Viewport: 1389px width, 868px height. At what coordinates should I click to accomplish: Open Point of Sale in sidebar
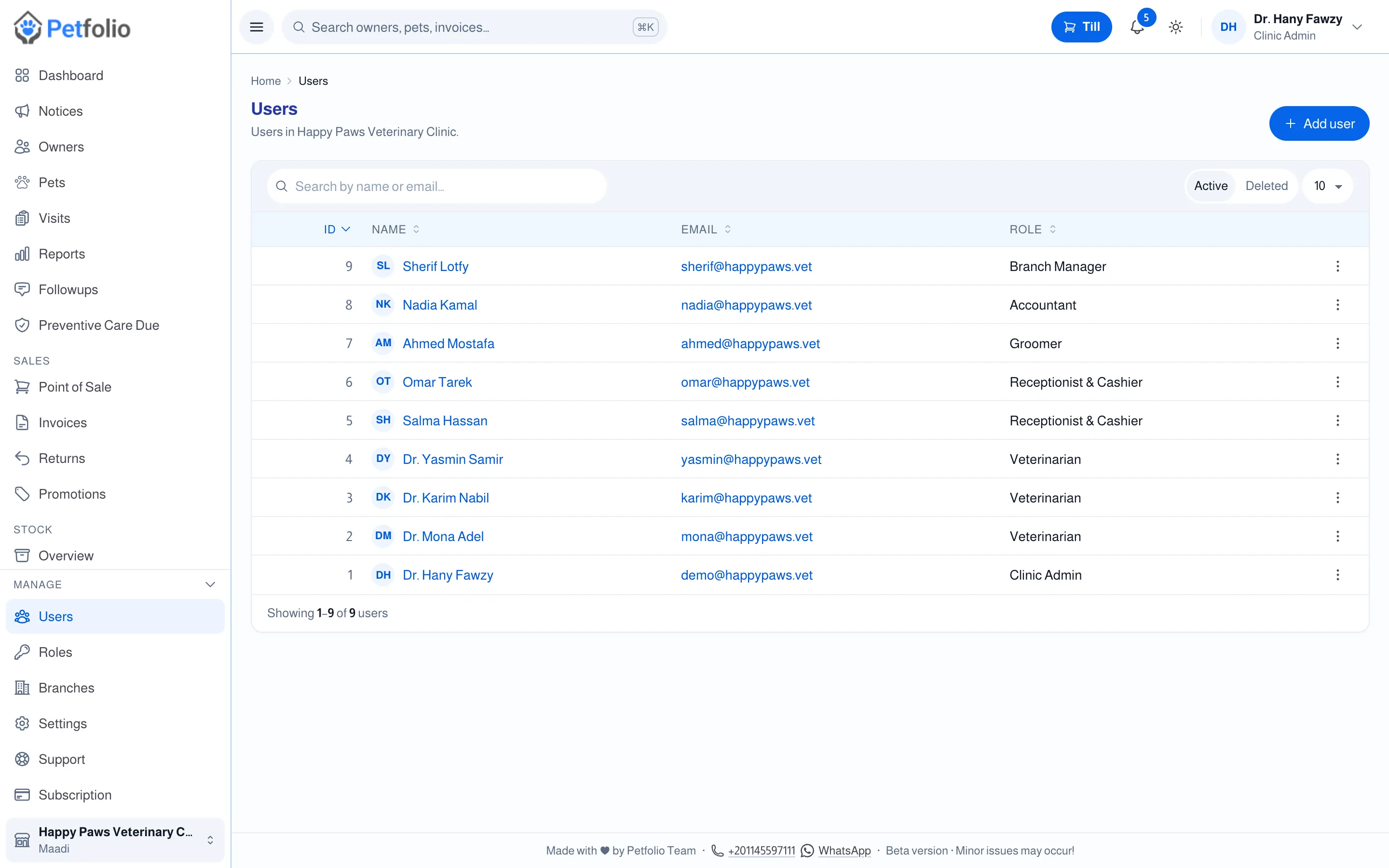[115, 387]
